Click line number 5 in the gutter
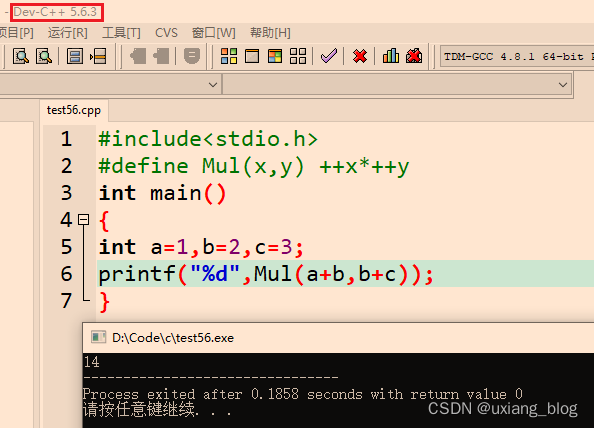Viewport: 594px width, 428px height. 66,247
